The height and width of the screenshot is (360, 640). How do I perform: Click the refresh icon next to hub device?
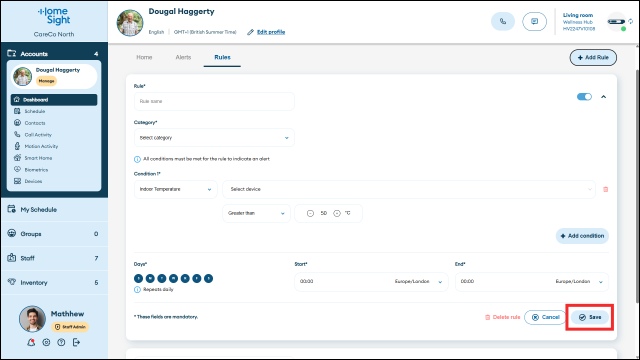(631, 21)
